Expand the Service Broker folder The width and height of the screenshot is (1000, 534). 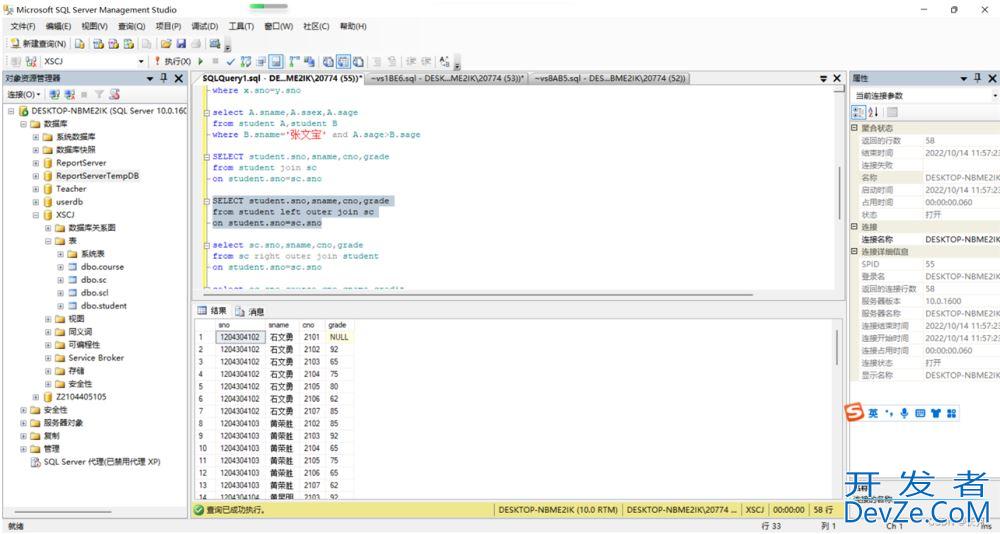[x=48, y=358]
